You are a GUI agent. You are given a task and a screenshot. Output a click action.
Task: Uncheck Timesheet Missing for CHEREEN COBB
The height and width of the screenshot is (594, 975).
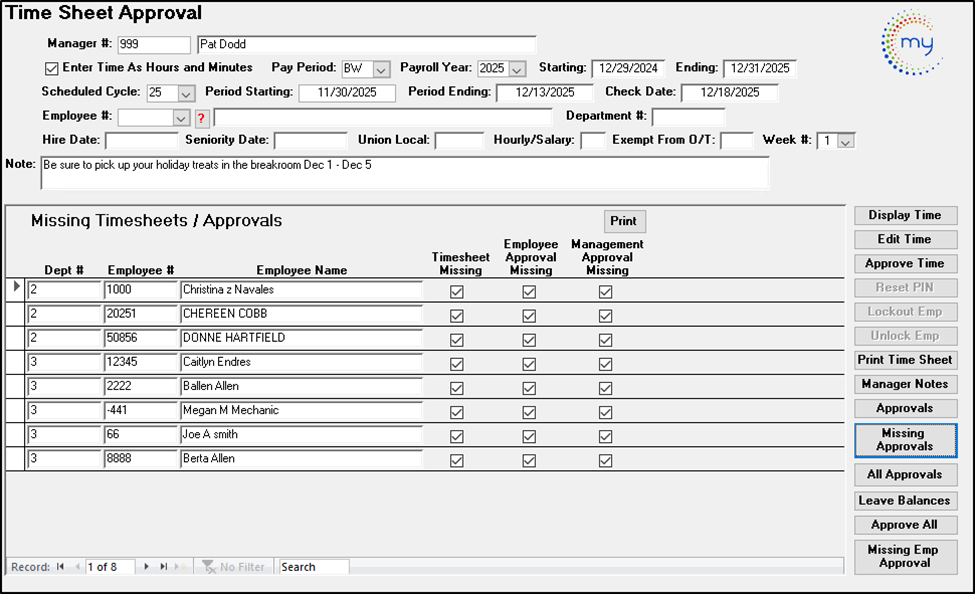457,316
